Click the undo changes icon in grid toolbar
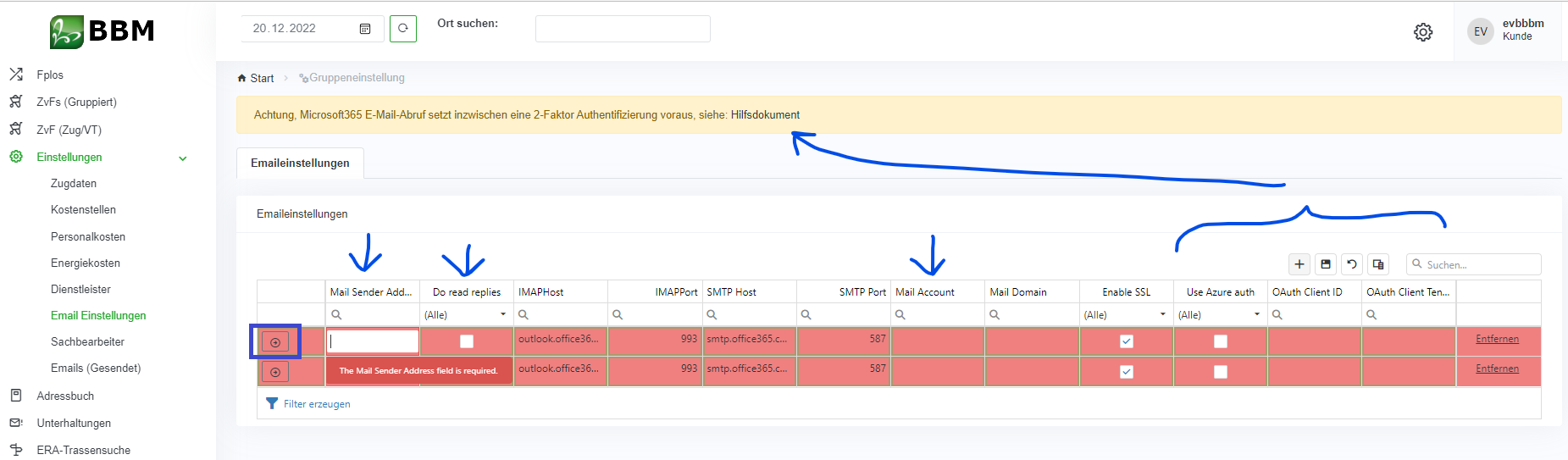The image size is (1568, 460). click(1352, 264)
